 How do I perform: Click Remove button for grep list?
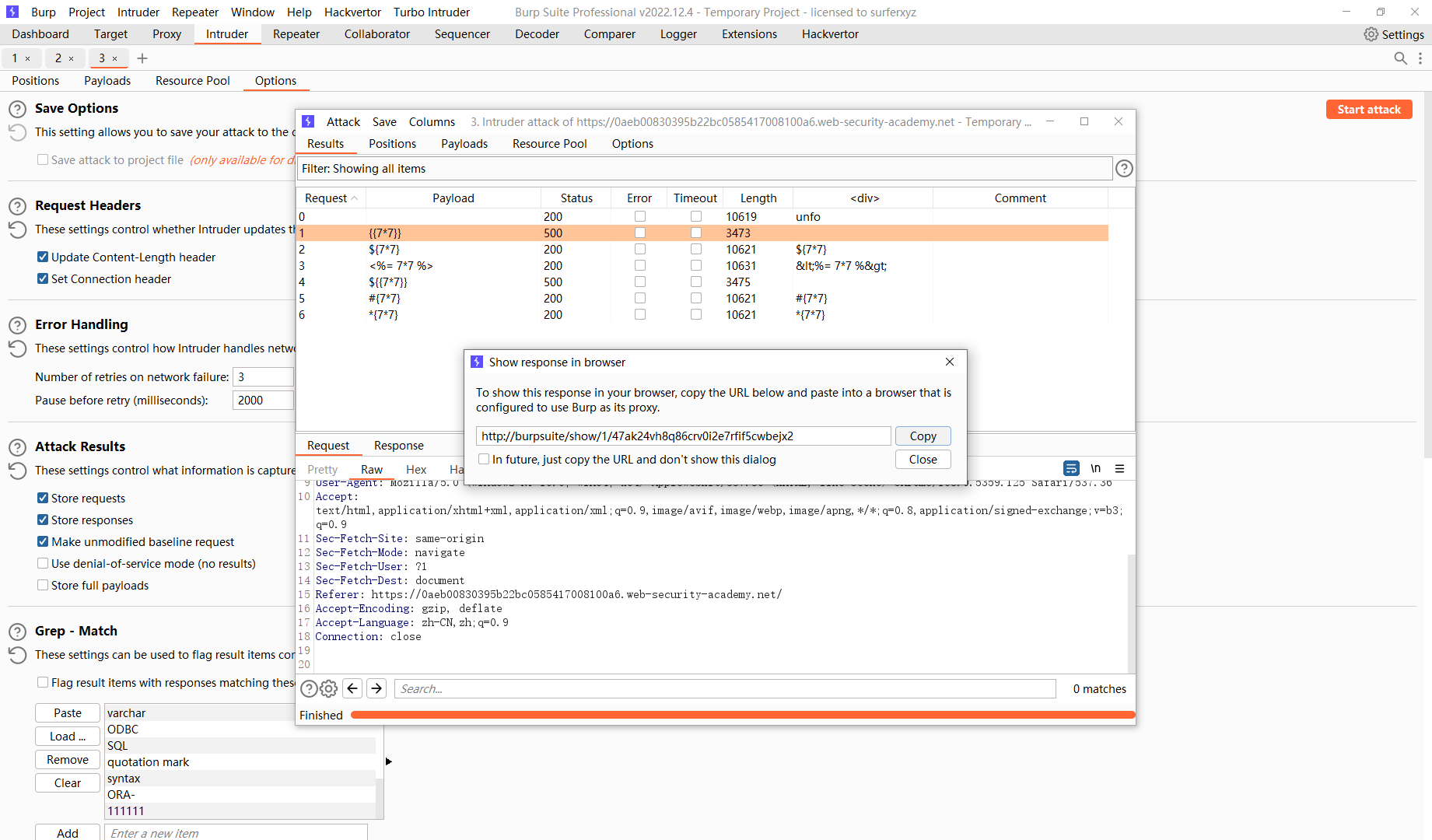click(68, 760)
